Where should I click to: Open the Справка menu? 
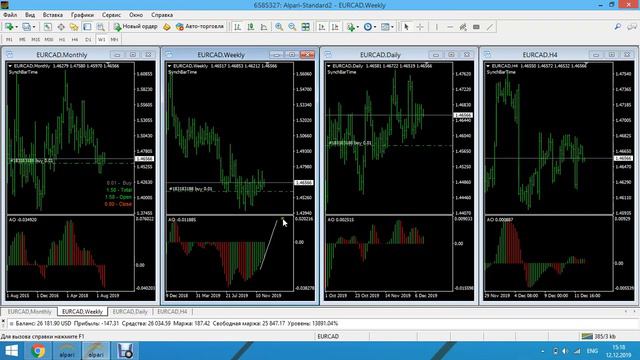tap(162, 15)
